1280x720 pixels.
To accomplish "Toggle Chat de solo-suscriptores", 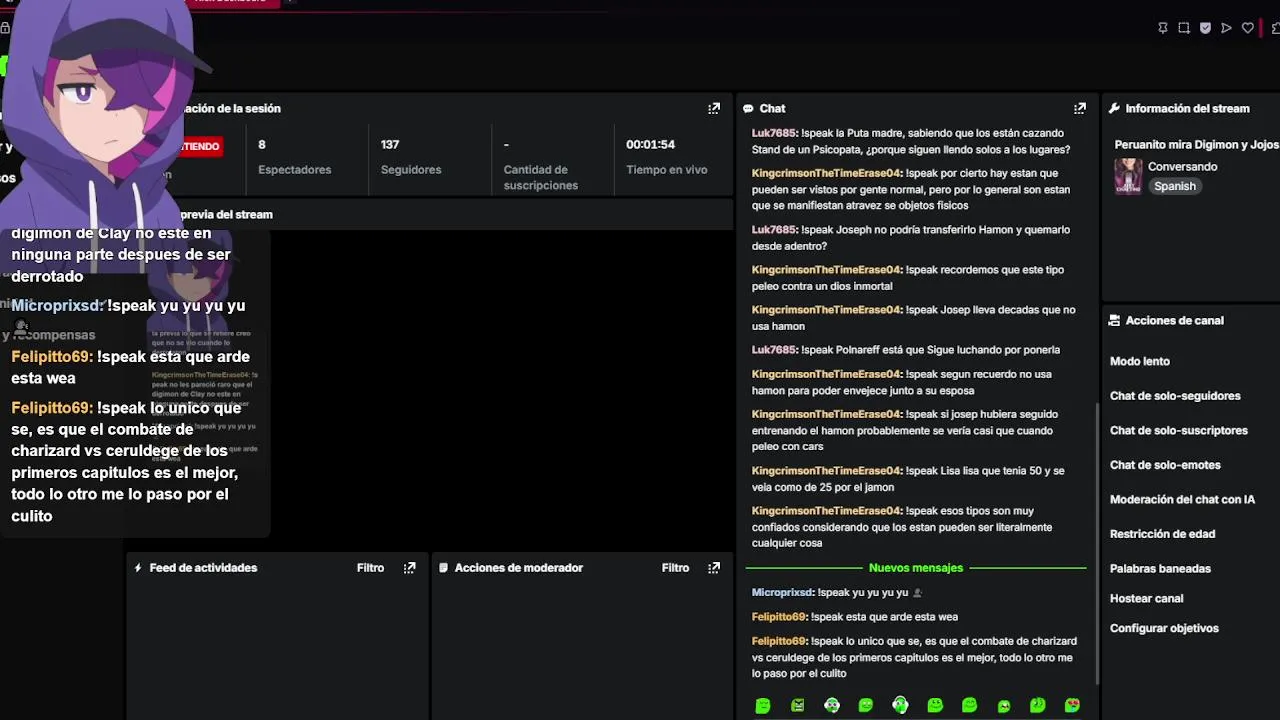I will [1179, 430].
